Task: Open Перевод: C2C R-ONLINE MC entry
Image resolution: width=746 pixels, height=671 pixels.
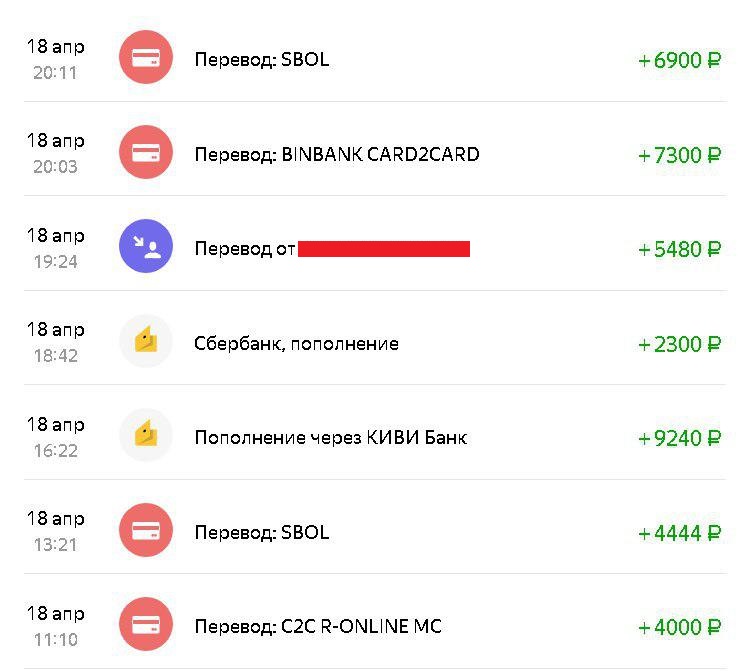Action: 318,626
